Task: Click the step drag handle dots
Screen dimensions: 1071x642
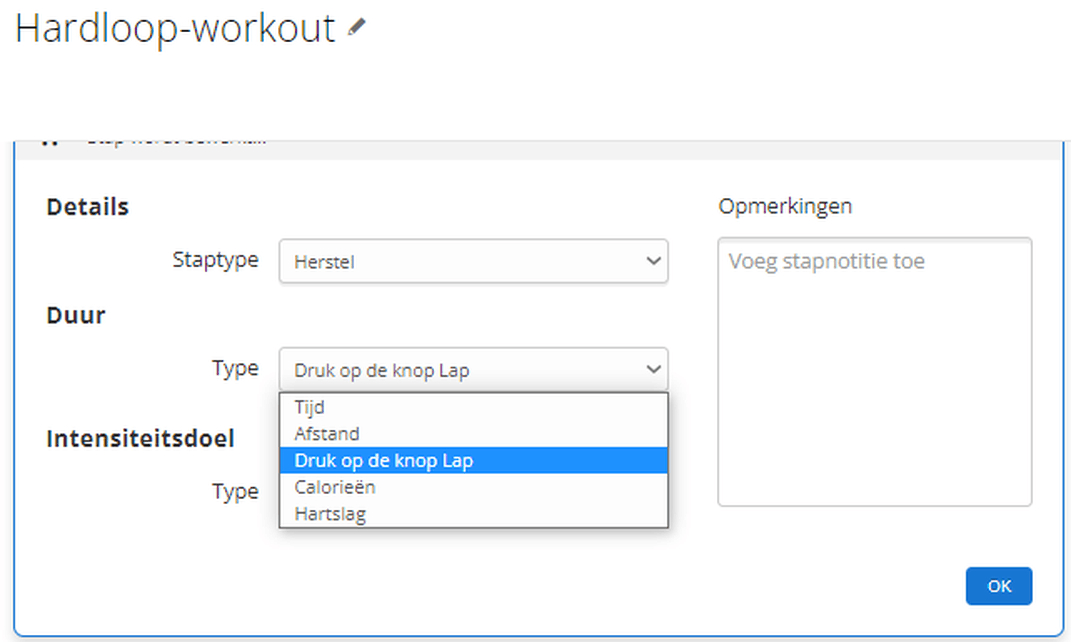Action: [x=48, y=143]
